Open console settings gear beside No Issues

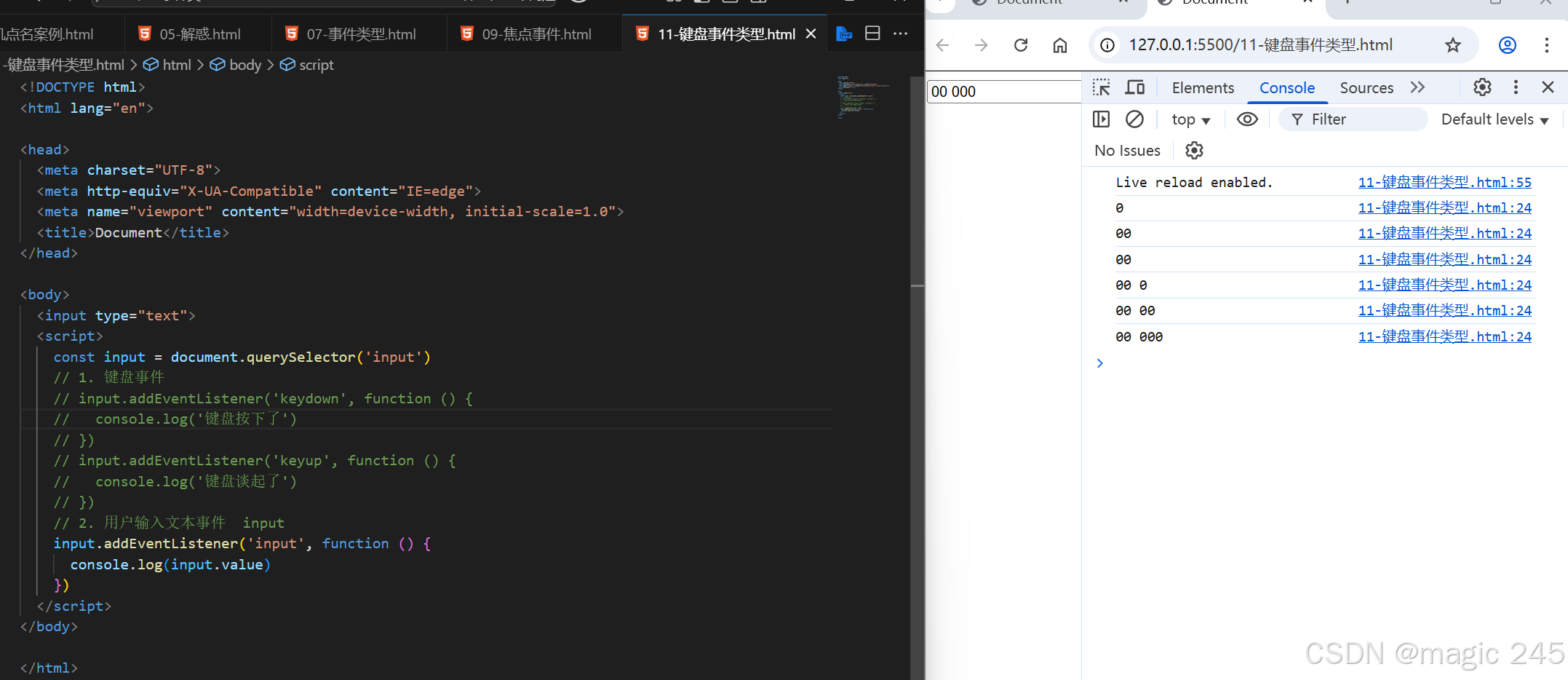tap(1194, 150)
